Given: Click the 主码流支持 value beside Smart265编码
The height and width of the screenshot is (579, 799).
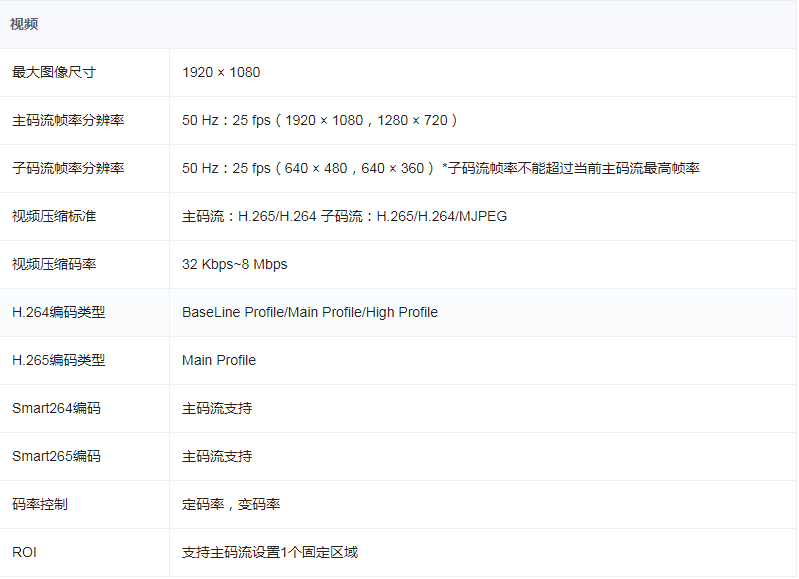Looking at the screenshot, I should pos(217,456).
